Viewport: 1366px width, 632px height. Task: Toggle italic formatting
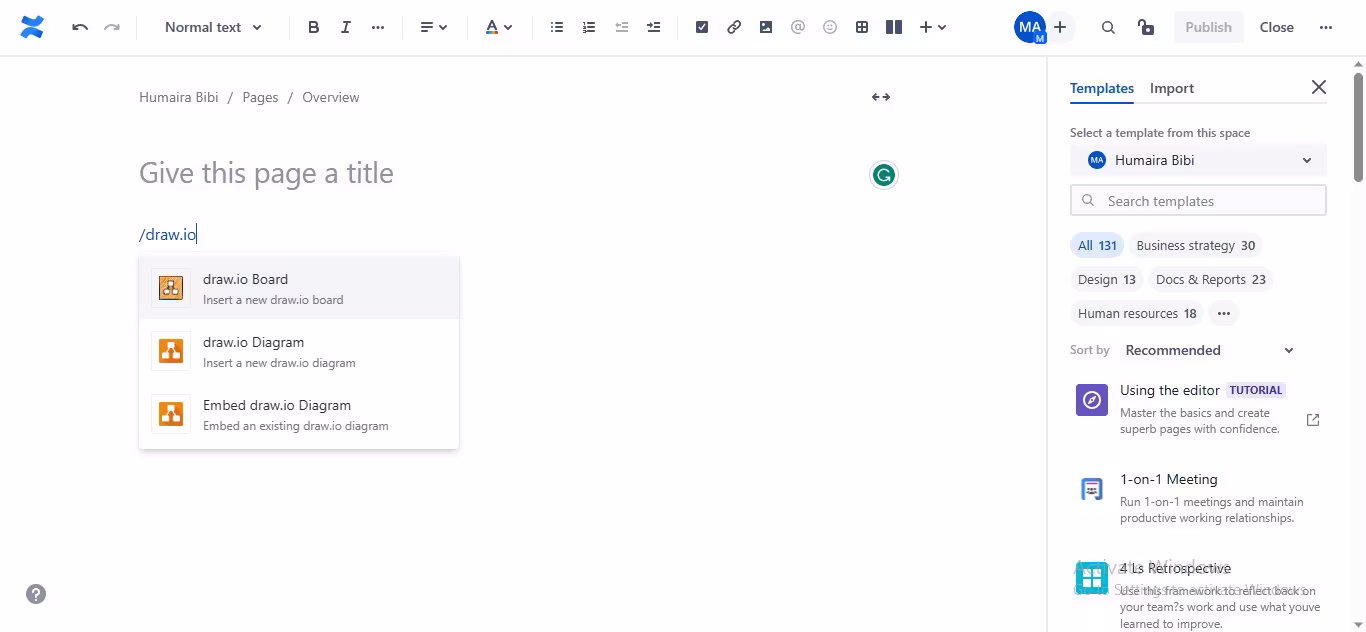[346, 28]
